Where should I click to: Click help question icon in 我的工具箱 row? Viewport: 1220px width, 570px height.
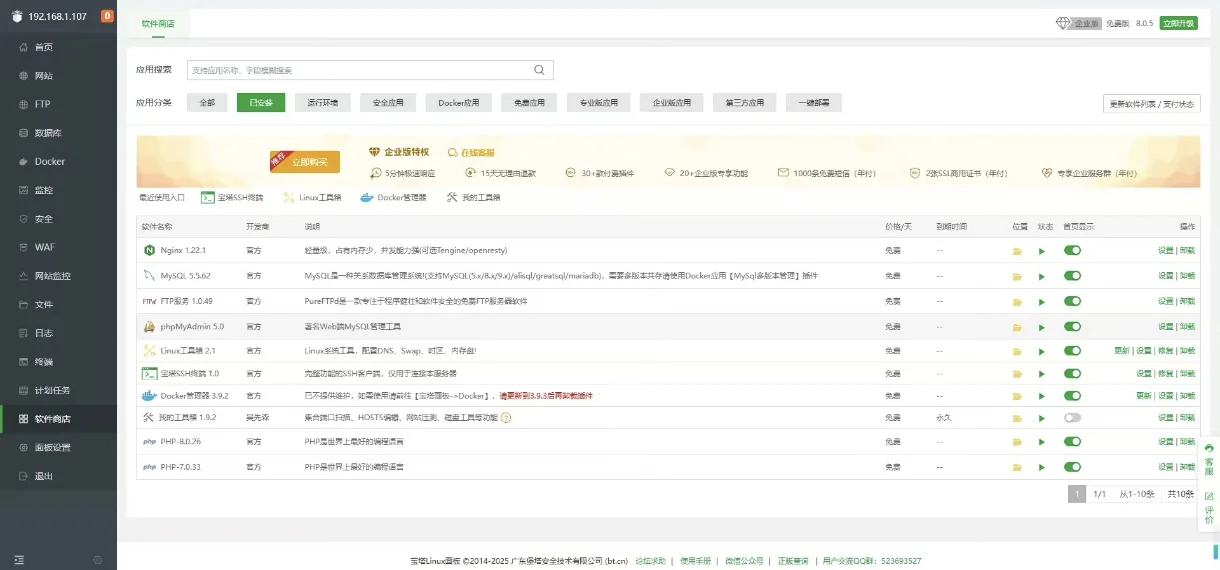pos(506,417)
